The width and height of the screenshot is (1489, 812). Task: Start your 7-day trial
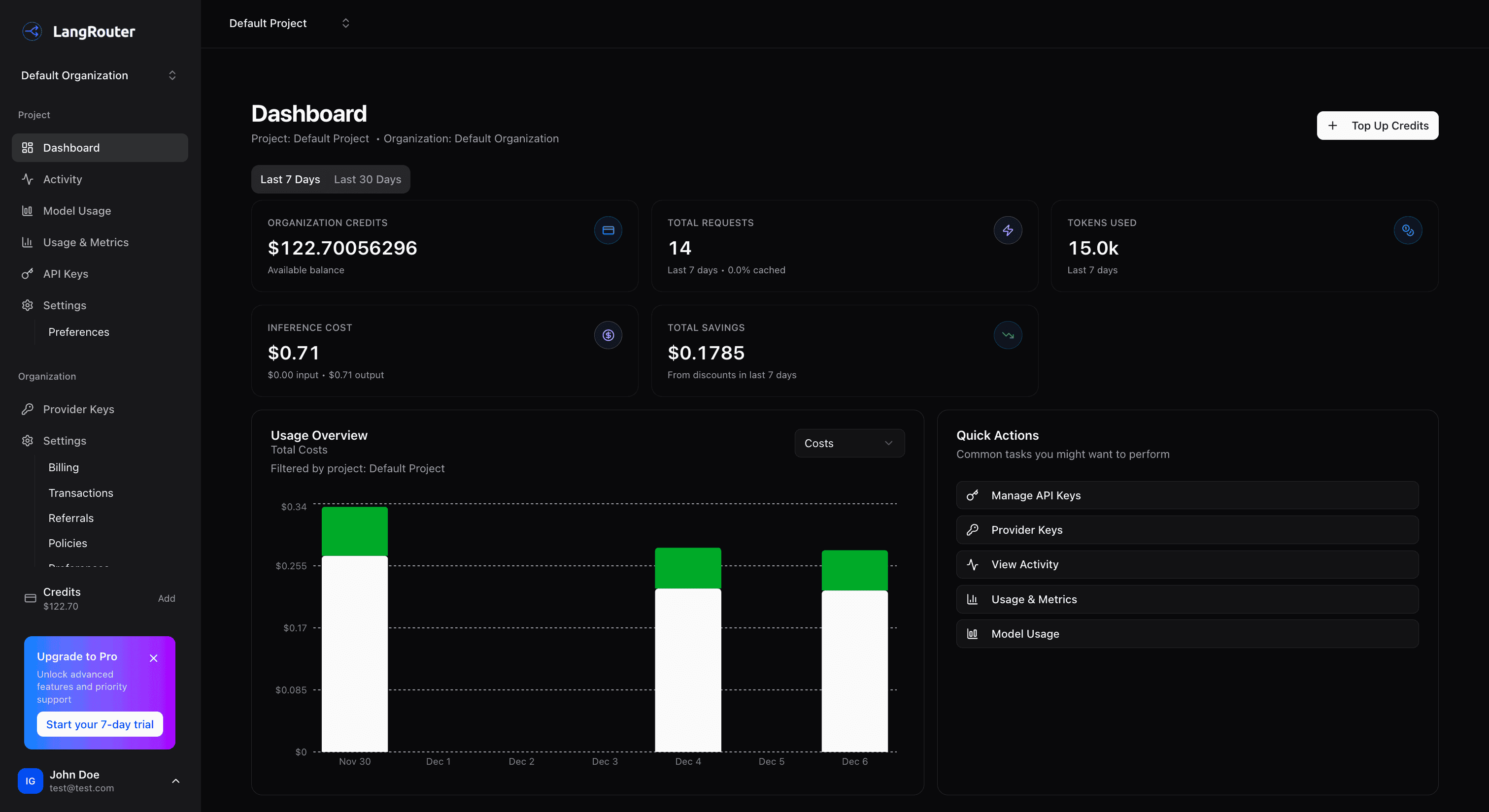[100, 724]
